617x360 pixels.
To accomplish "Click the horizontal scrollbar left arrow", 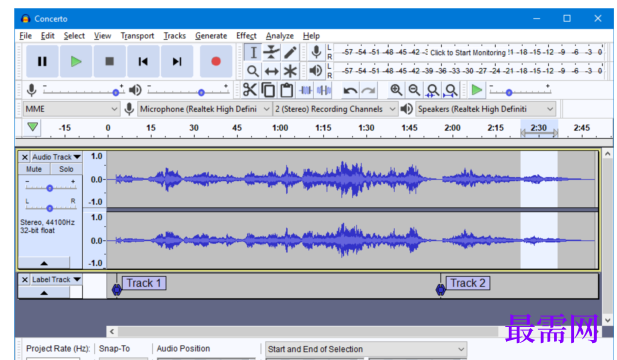I will tap(112, 331).
